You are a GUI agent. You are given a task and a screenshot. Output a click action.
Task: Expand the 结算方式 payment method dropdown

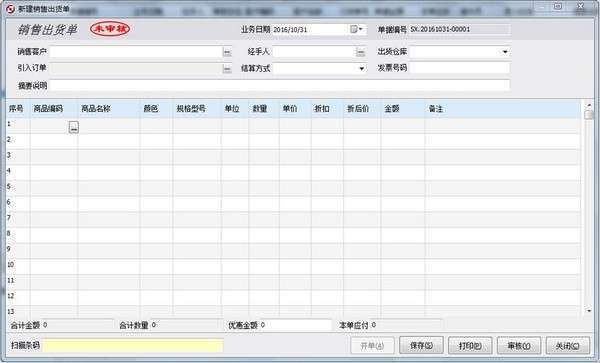(x=361, y=69)
